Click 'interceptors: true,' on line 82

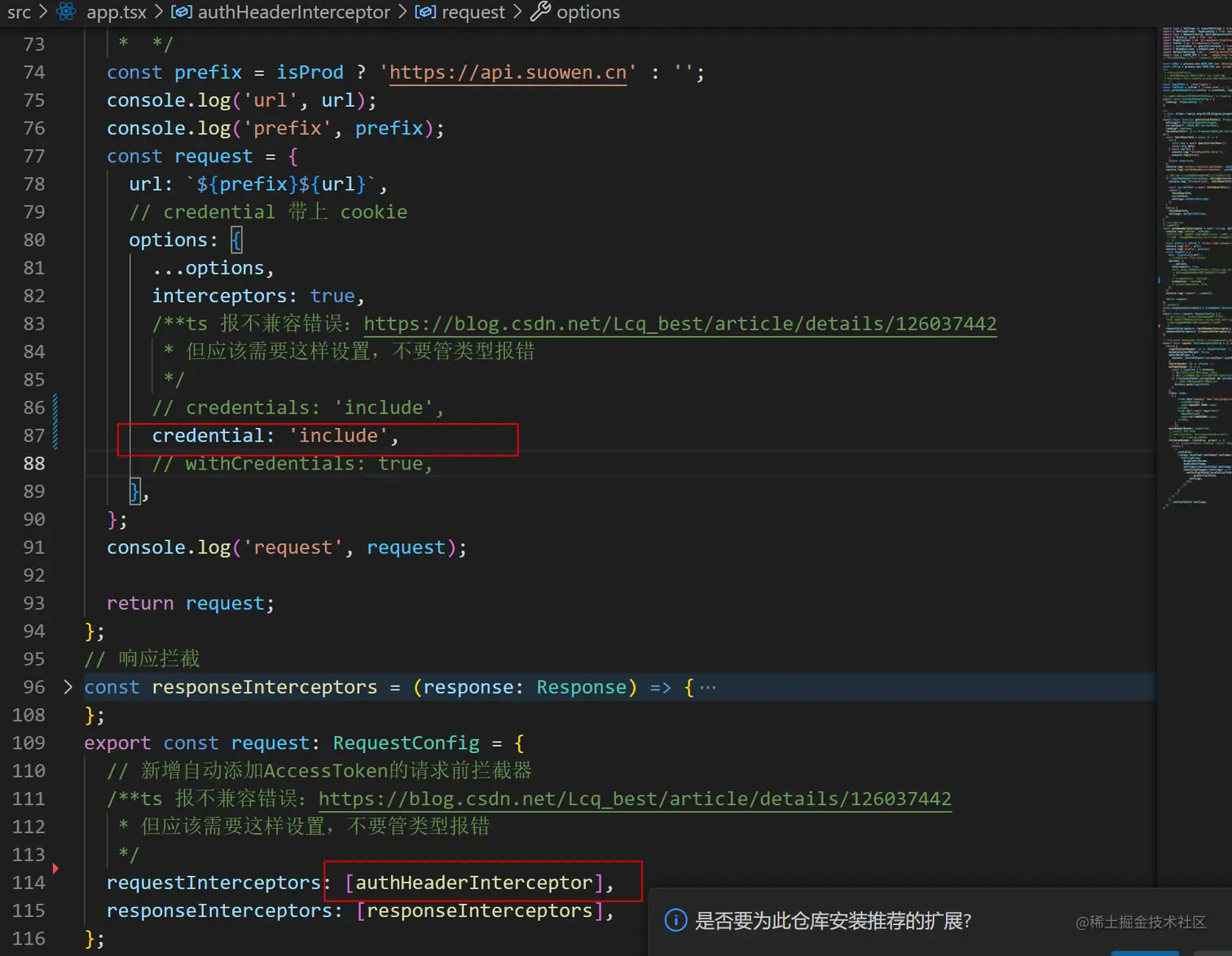click(258, 296)
